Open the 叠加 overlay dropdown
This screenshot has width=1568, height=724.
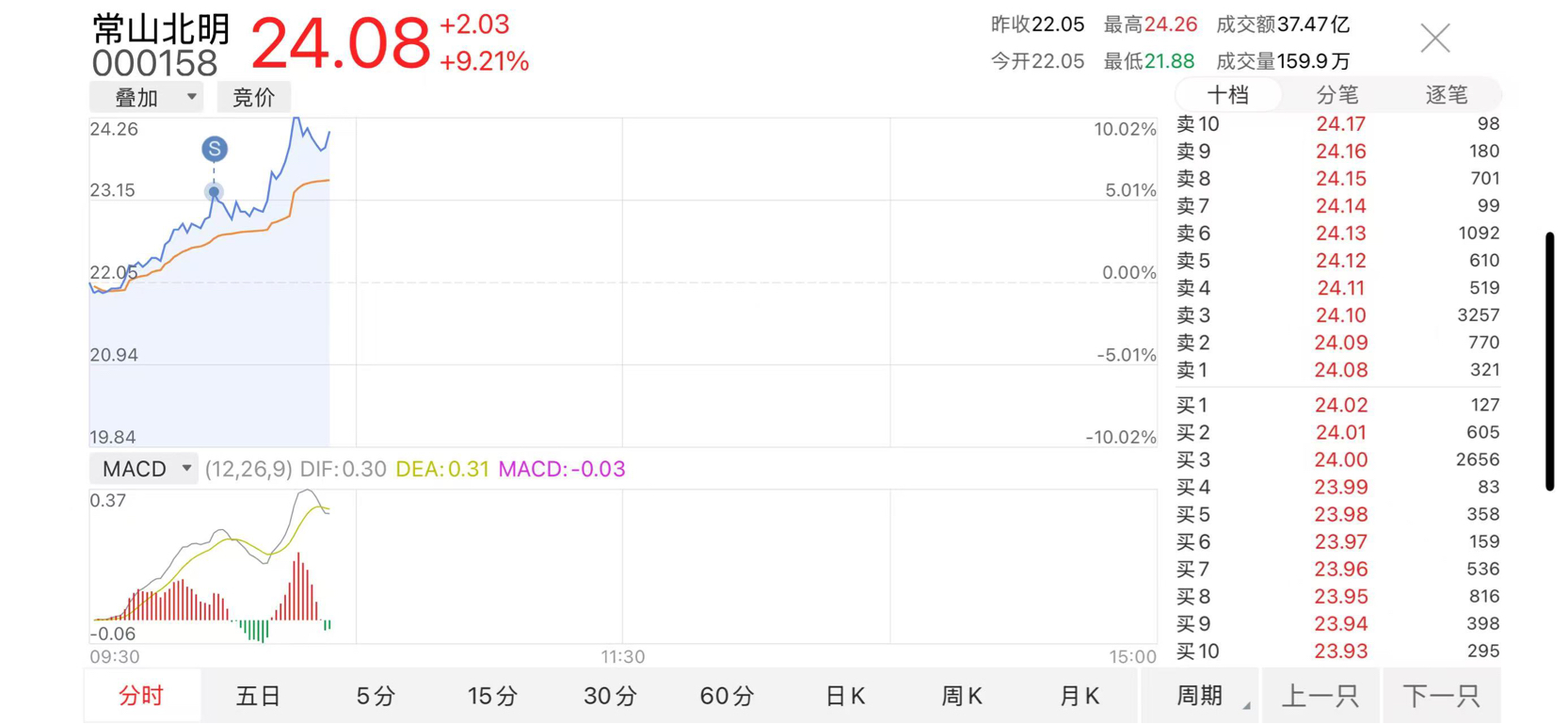coord(147,97)
